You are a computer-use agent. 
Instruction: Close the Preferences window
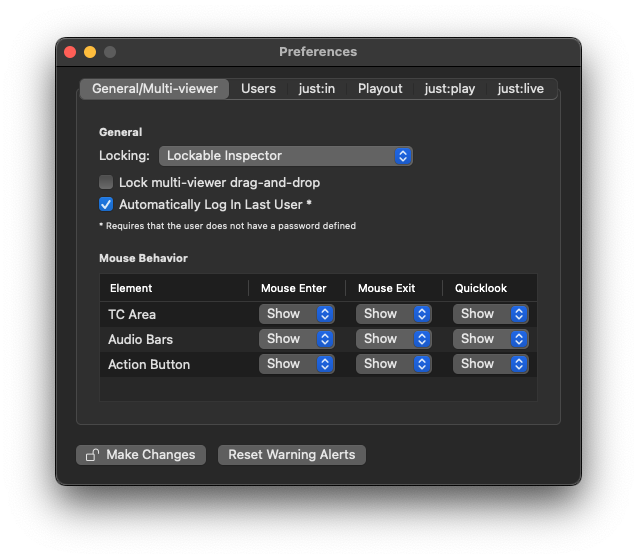coord(70,52)
